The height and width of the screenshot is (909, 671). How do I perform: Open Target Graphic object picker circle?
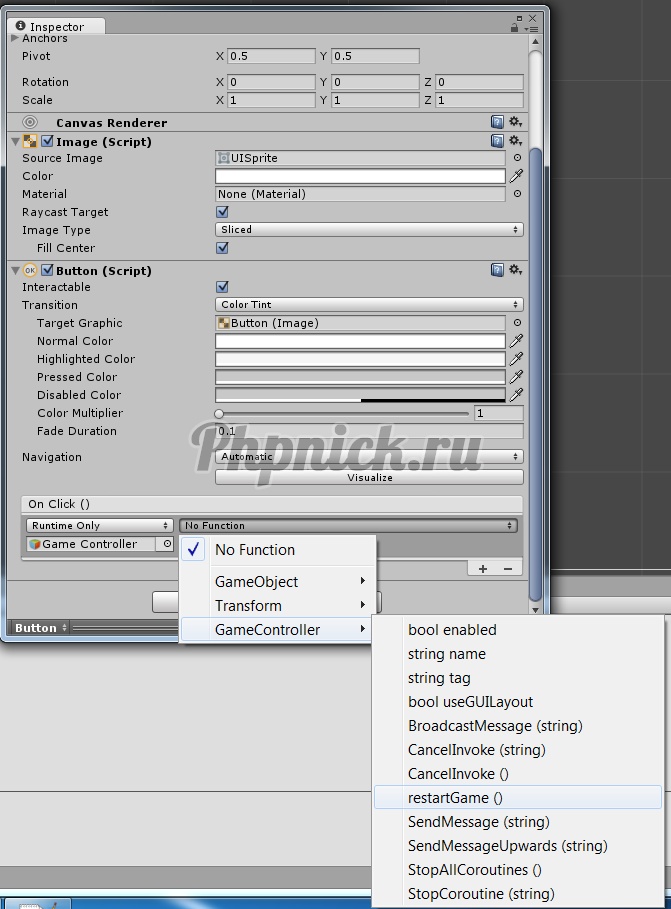click(517, 323)
